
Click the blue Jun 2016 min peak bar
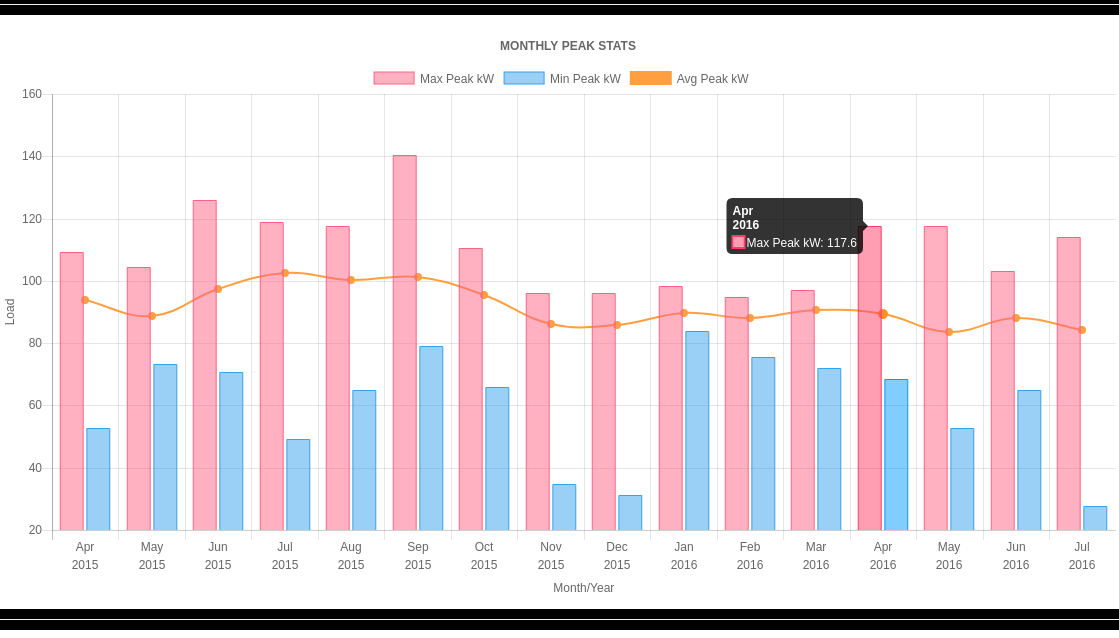[x=1029, y=460]
